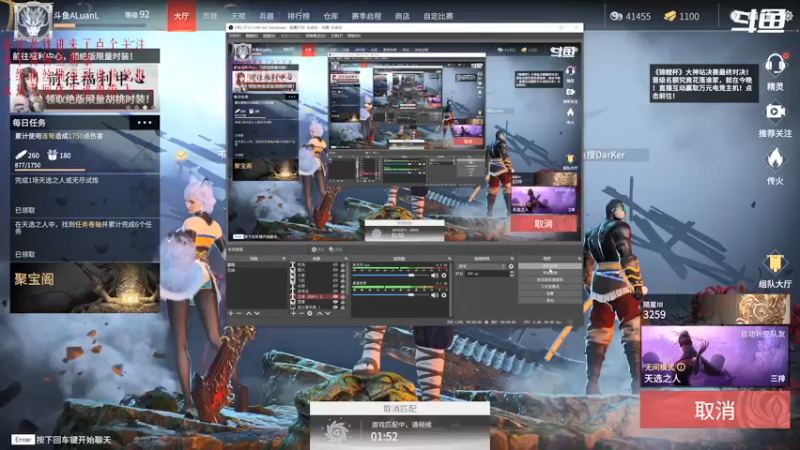Adjust OBS transition duration stepper

[512, 274]
